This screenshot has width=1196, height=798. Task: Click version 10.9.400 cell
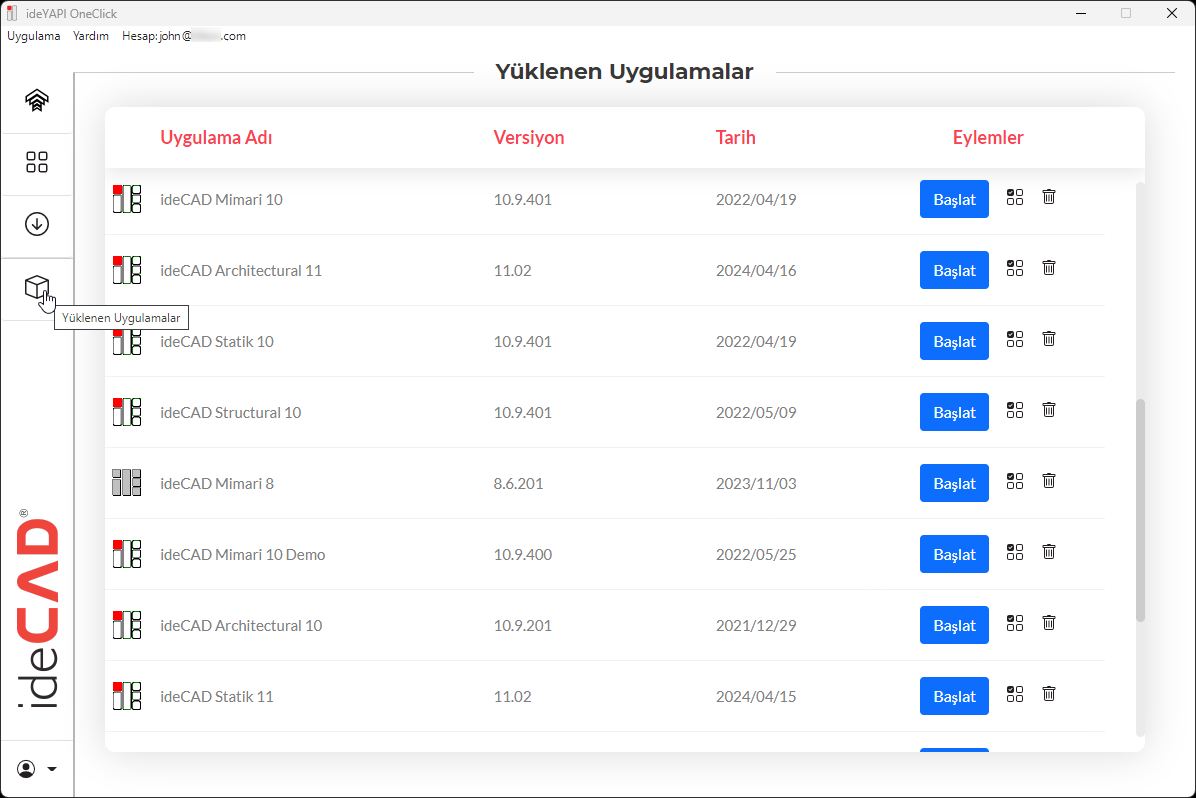(x=522, y=554)
